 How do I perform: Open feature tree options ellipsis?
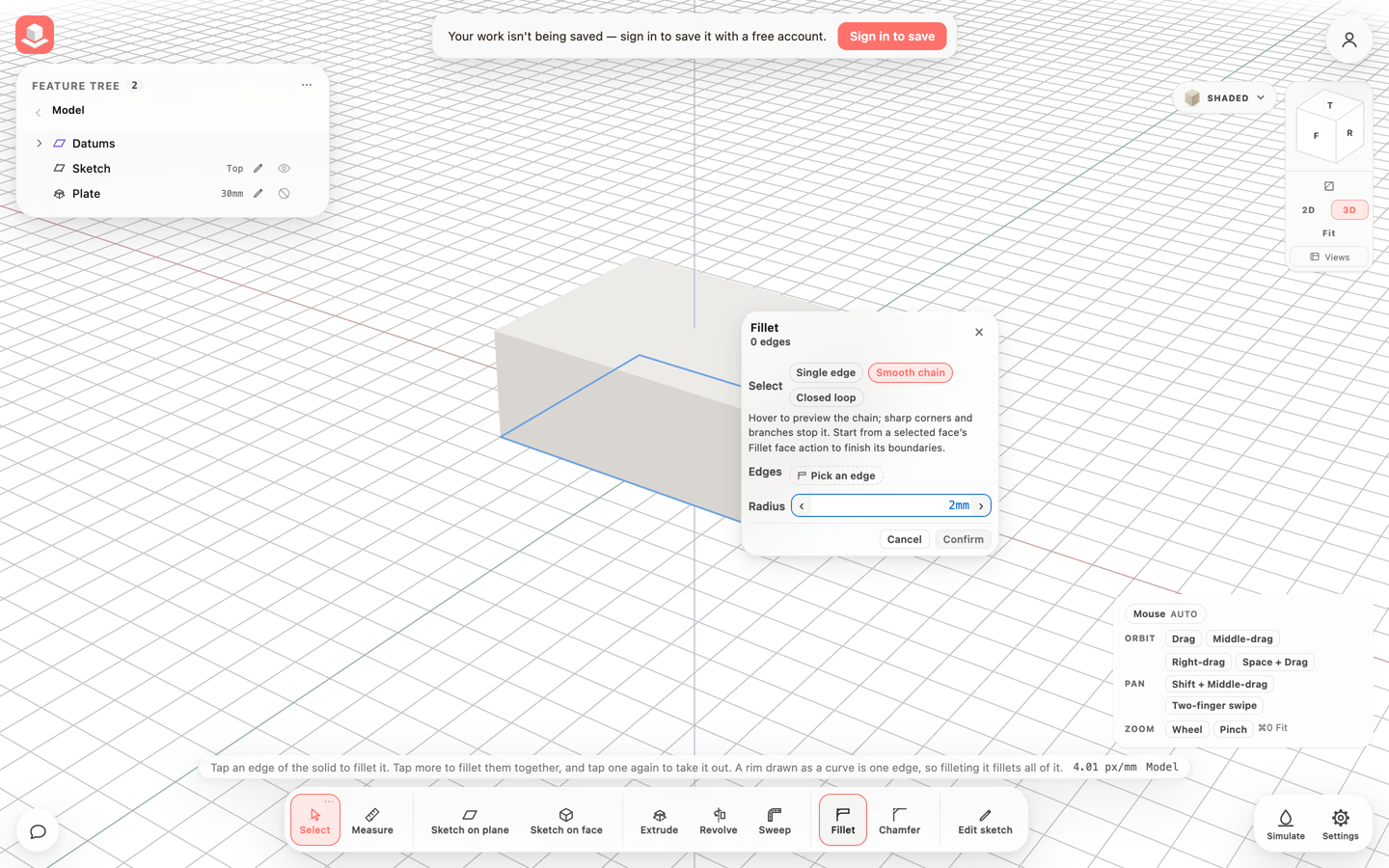click(307, 85)
